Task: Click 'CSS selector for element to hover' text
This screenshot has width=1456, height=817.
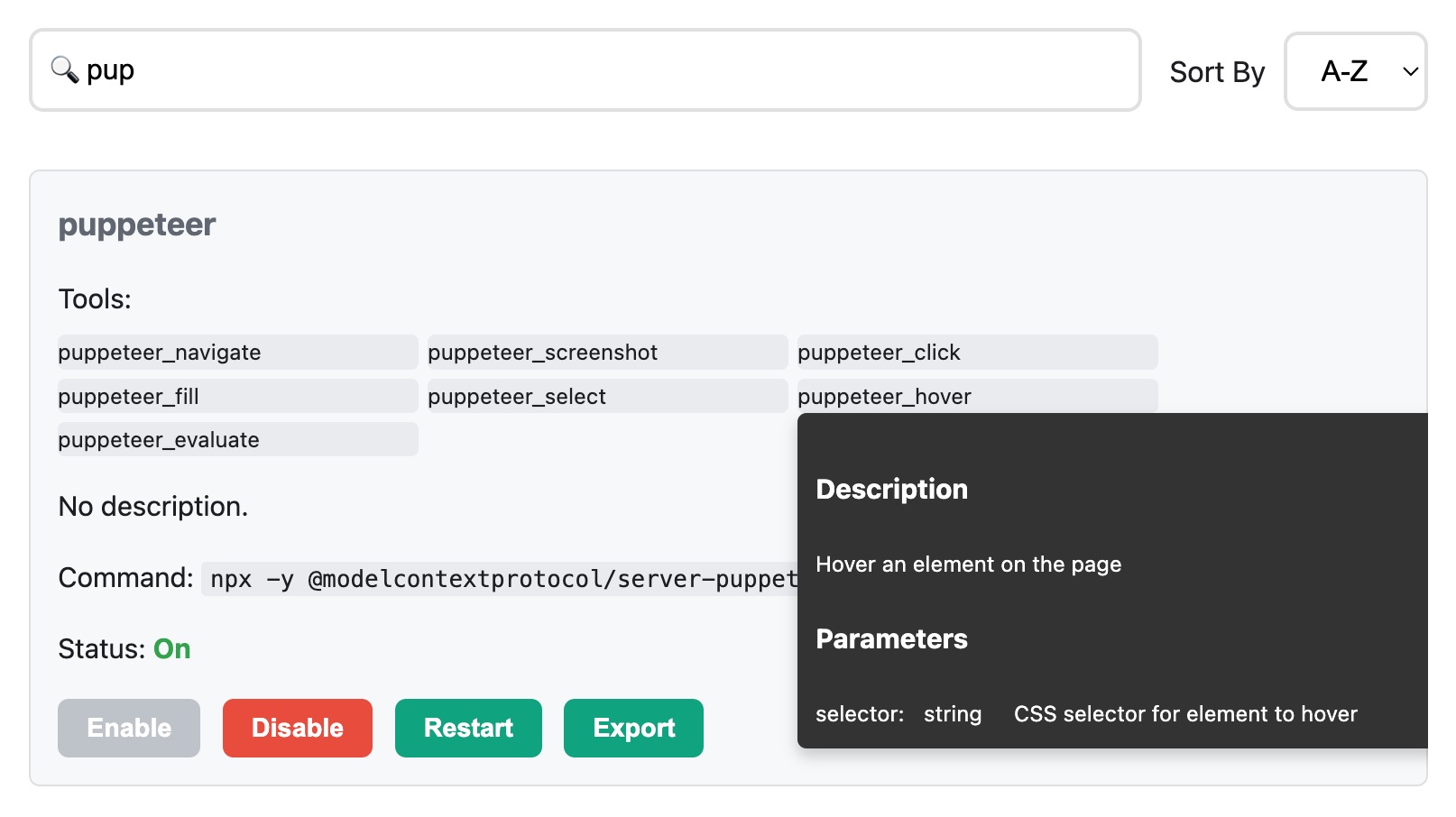Action: coord(1185,714)
